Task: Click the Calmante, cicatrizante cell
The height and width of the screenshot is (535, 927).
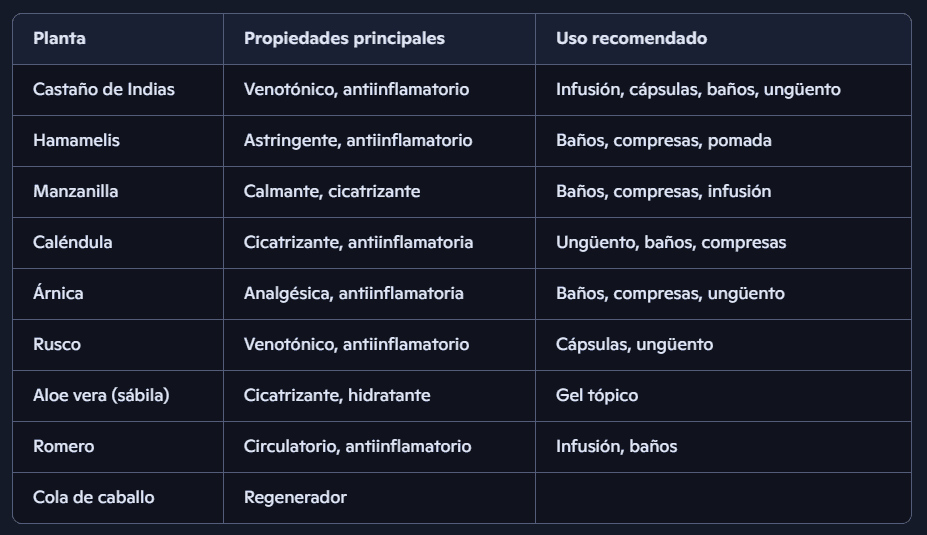Action: point(332,191)
